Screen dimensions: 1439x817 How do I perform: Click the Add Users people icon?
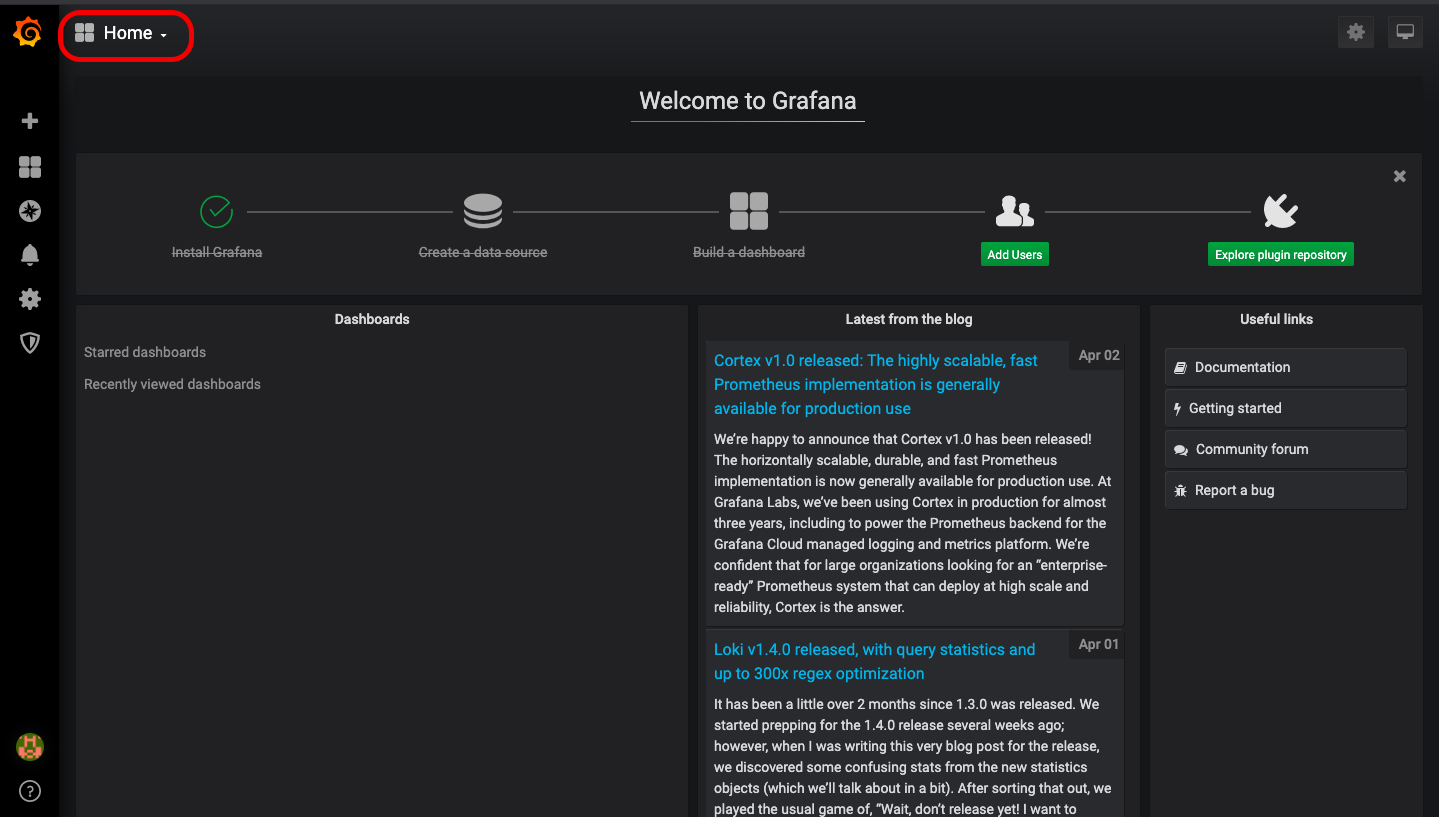tap(1015, 211)
